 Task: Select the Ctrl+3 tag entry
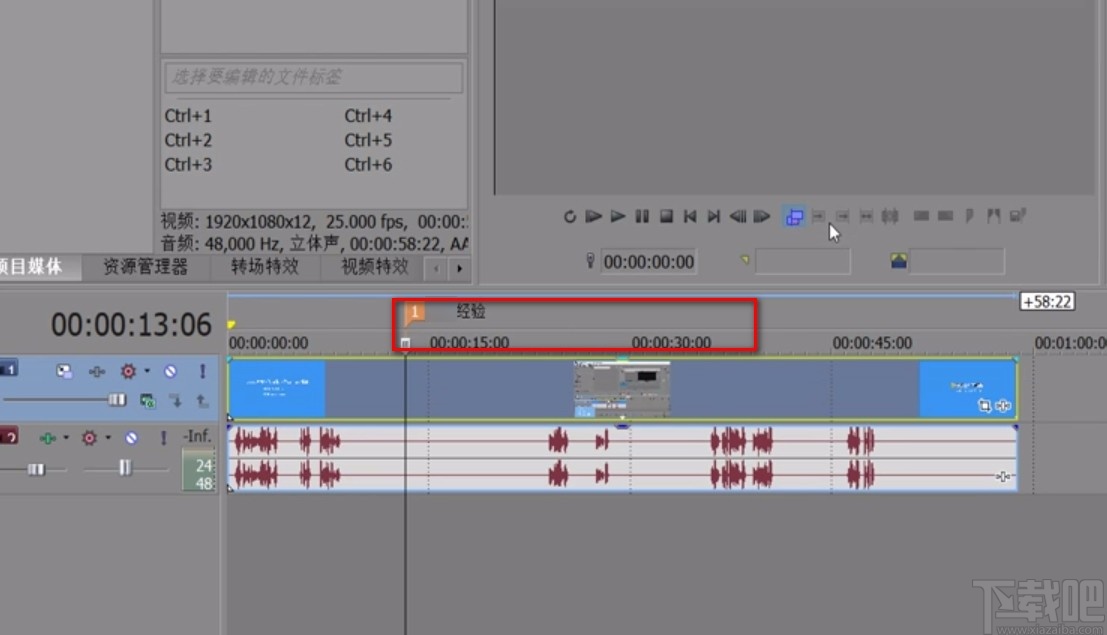[188, 165]
